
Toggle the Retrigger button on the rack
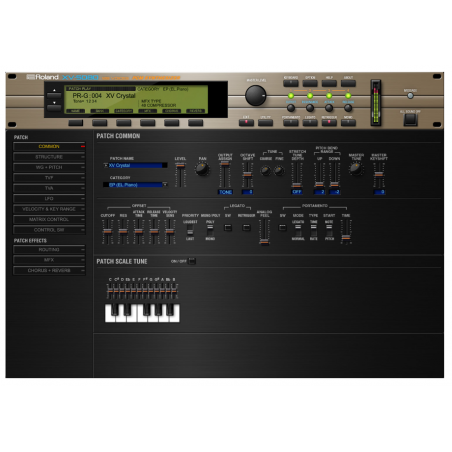[329, 123]
